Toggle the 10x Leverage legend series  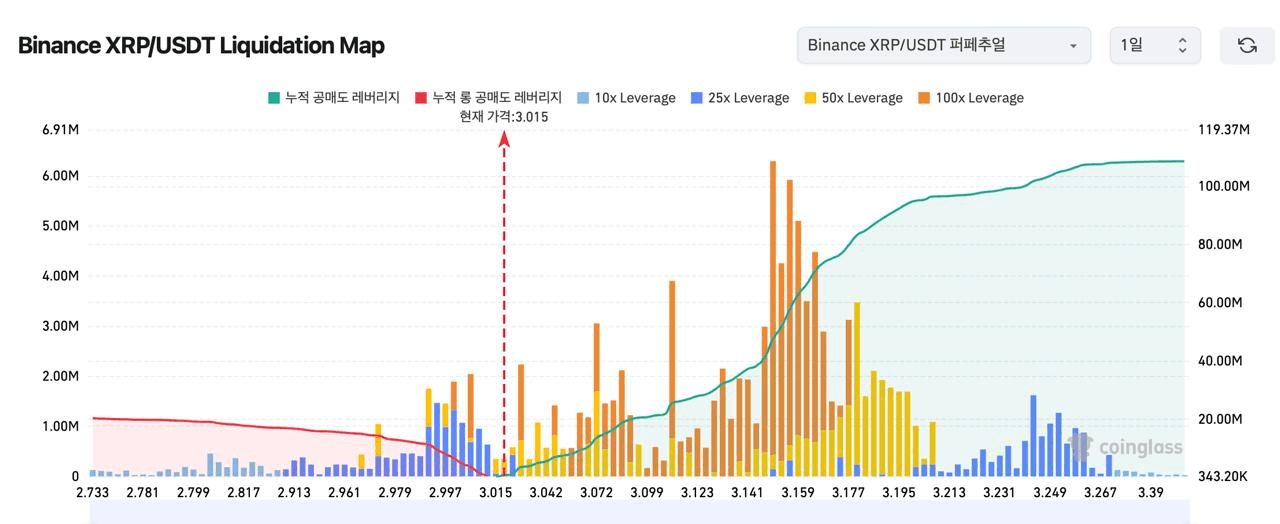point(626,98)
